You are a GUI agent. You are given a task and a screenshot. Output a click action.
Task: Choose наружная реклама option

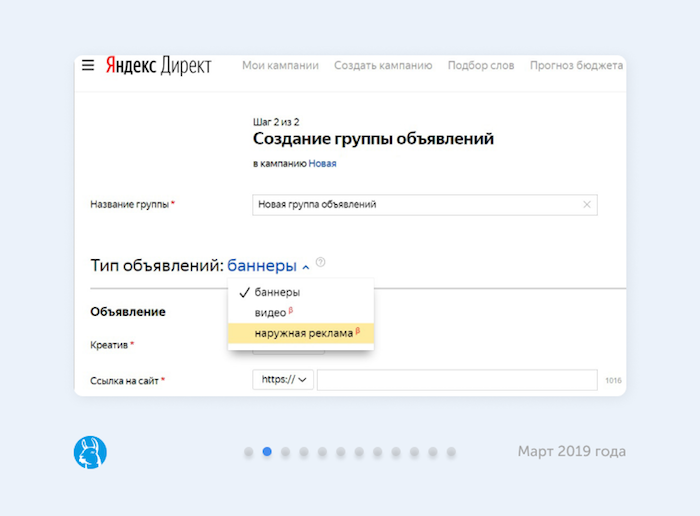click(x=300, y=333)
